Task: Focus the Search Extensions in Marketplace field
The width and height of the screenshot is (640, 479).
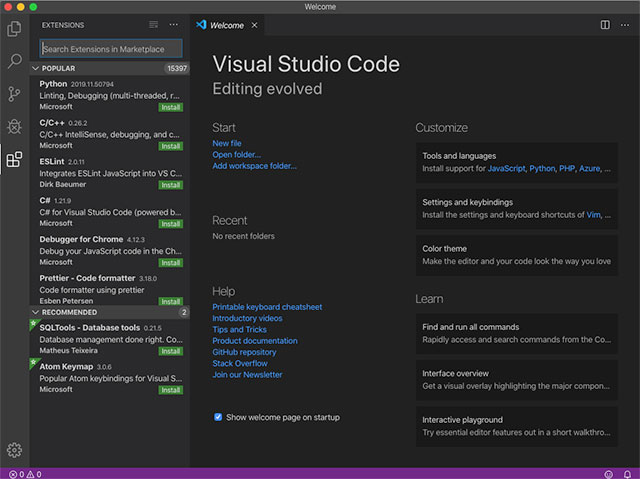Action: coord(110,48)
